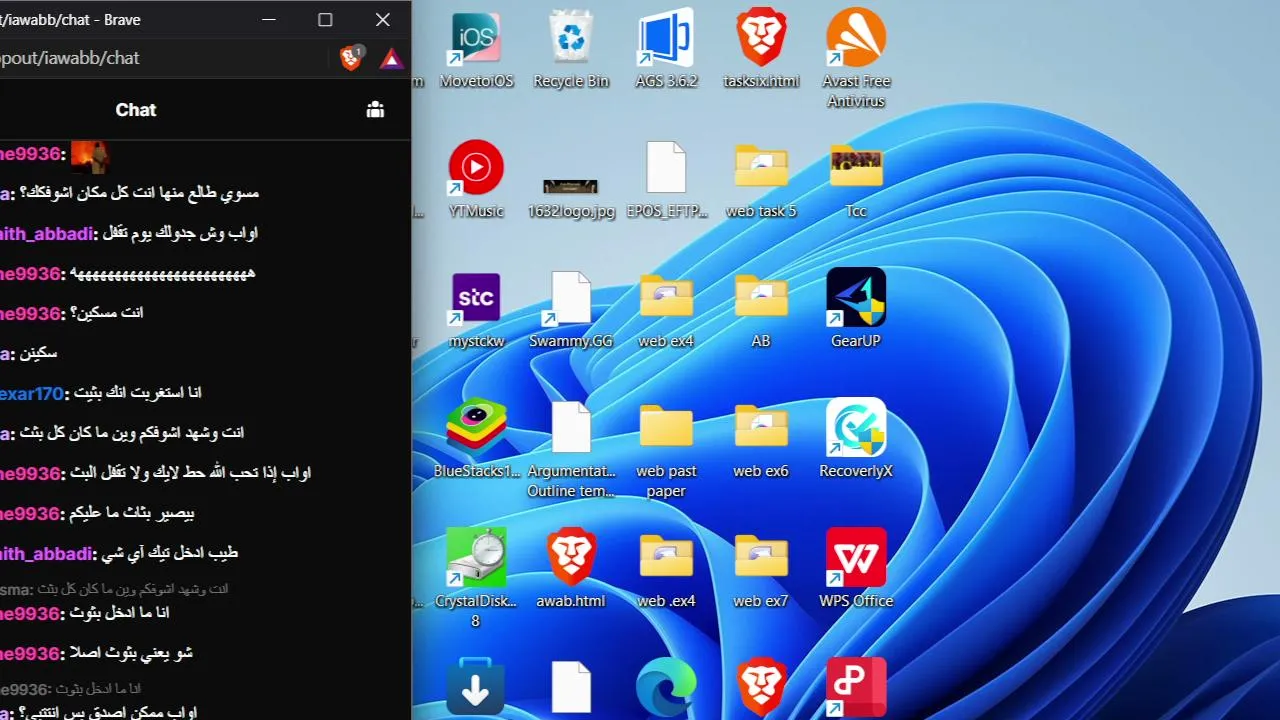
Task: Open CrystalDisk 8 shortcut
Action: coord(476,578)
